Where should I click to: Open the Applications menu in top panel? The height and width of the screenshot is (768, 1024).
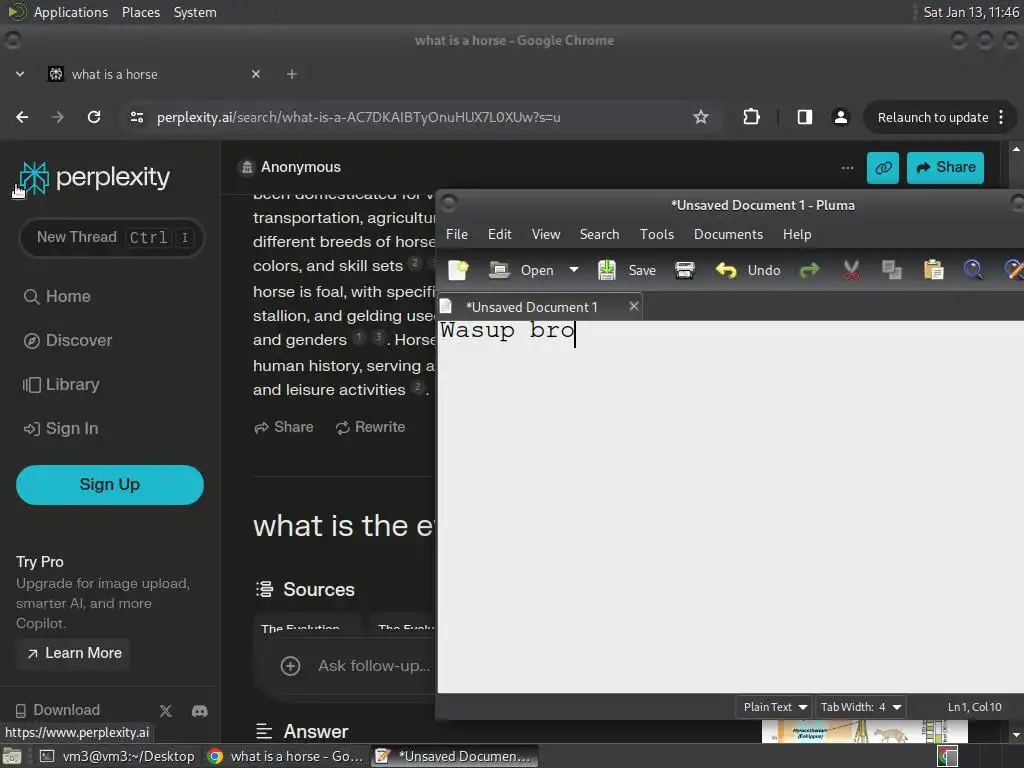[x=71, y=12]
